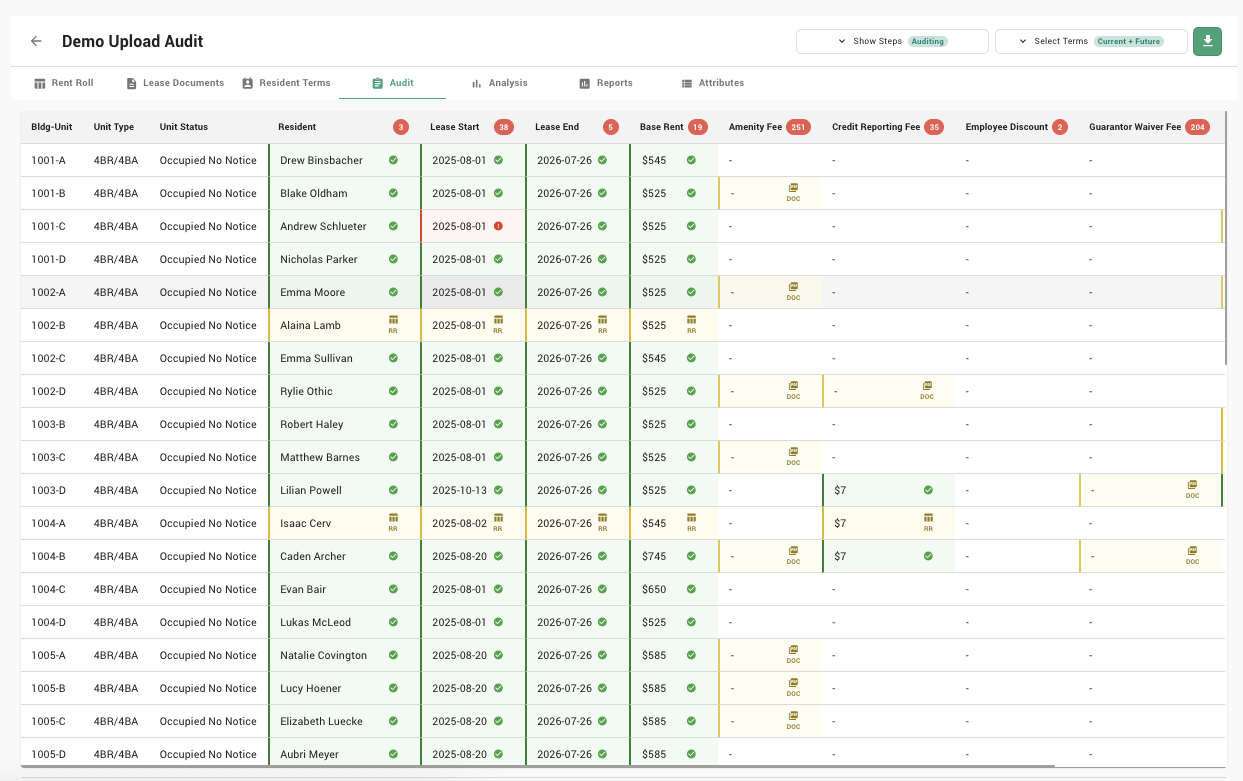Click the green check beside Drew Binsbacher

point(393,160)
